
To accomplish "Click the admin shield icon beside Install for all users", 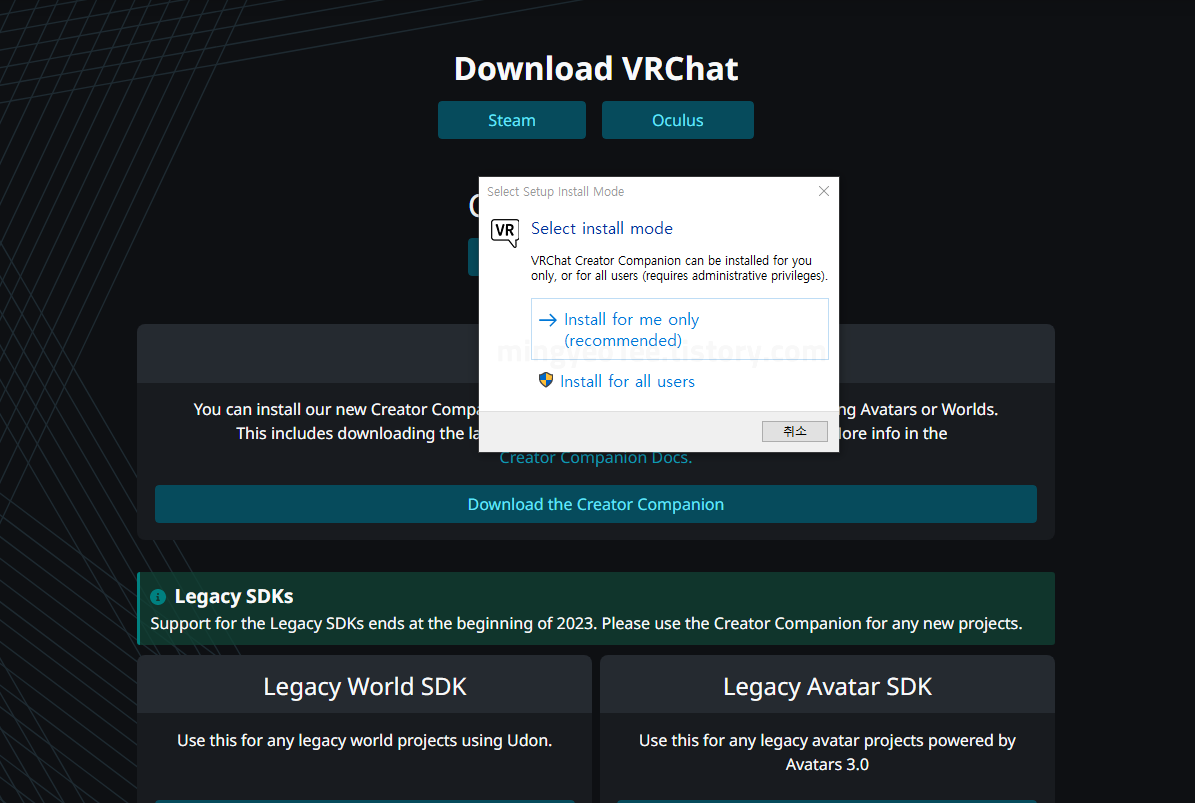I will (x=546, y=380).
